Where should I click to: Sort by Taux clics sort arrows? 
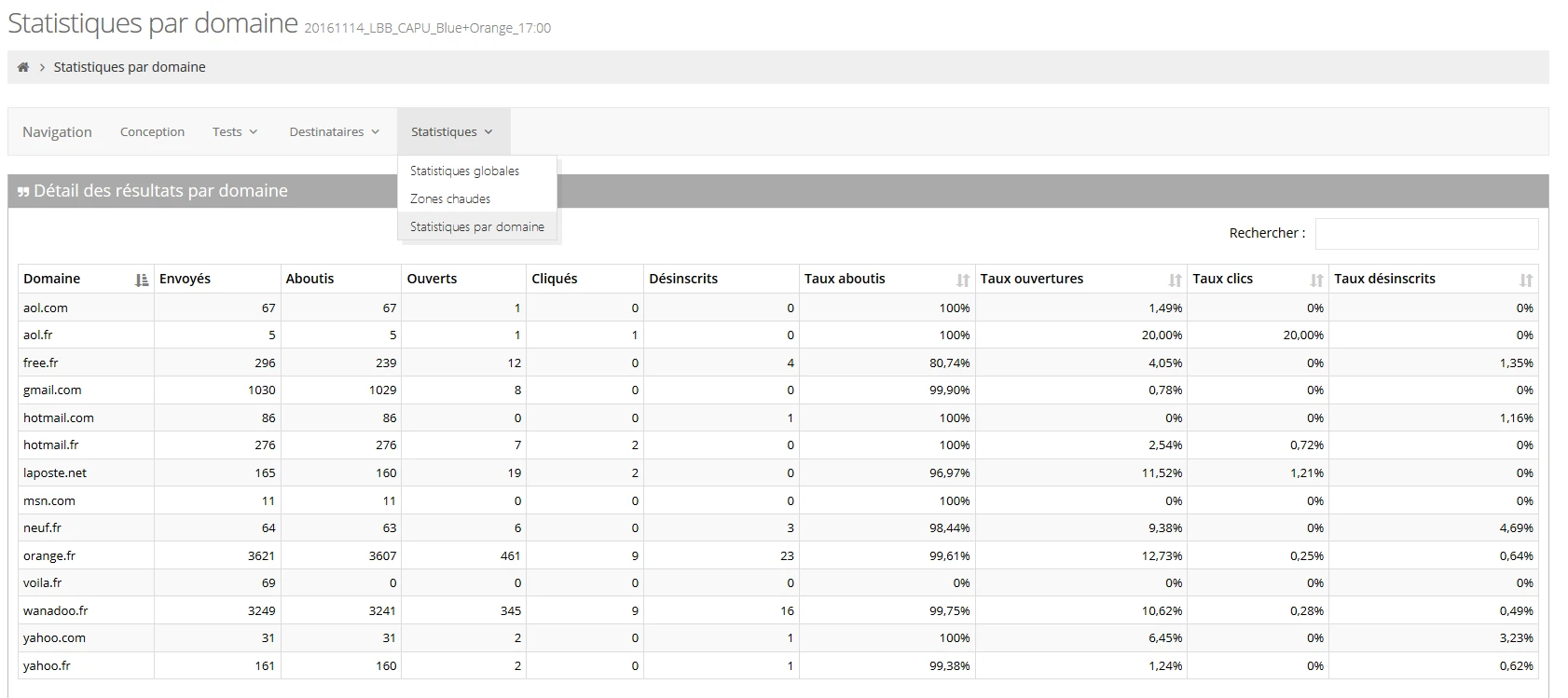pyautogui.click(x=1316, y=280)
